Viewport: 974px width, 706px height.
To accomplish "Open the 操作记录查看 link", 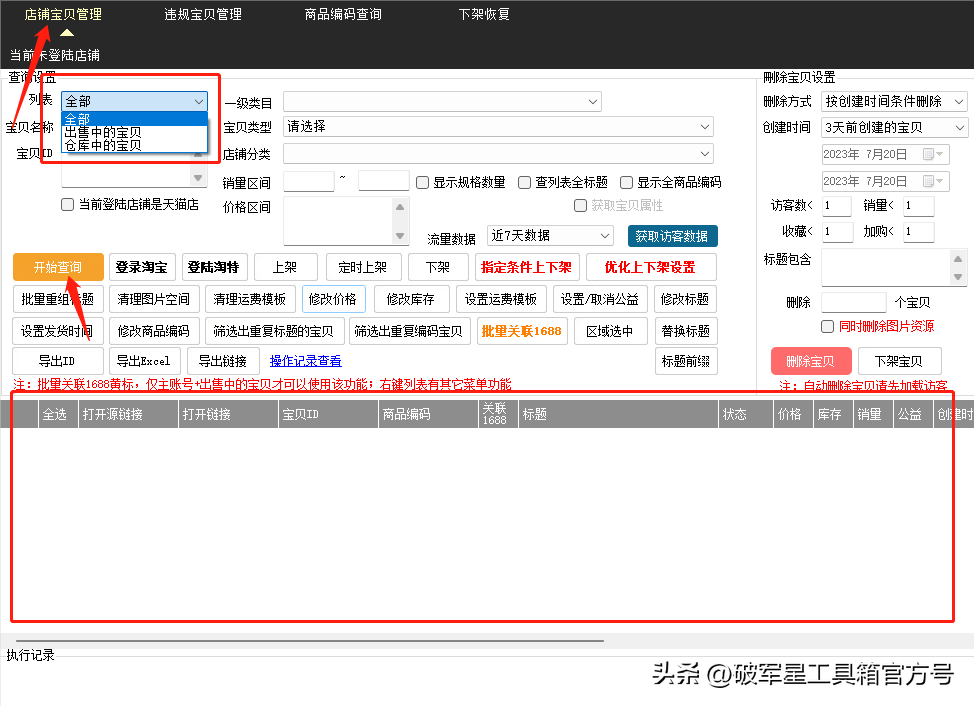I will pyautogui.click(x=306, y=361).
